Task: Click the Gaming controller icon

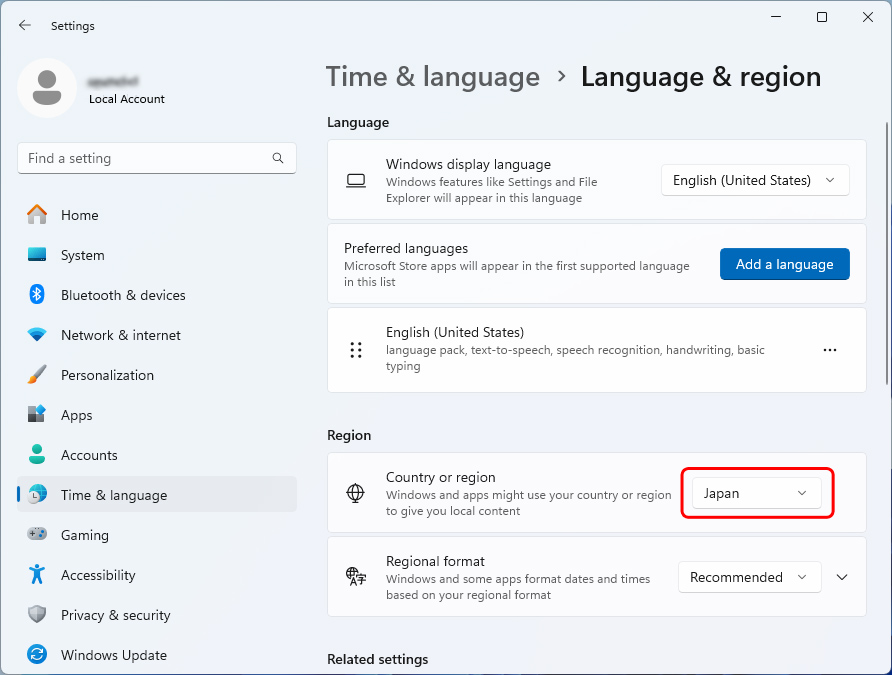Action: pyautogui.click(x=37, y=535)
